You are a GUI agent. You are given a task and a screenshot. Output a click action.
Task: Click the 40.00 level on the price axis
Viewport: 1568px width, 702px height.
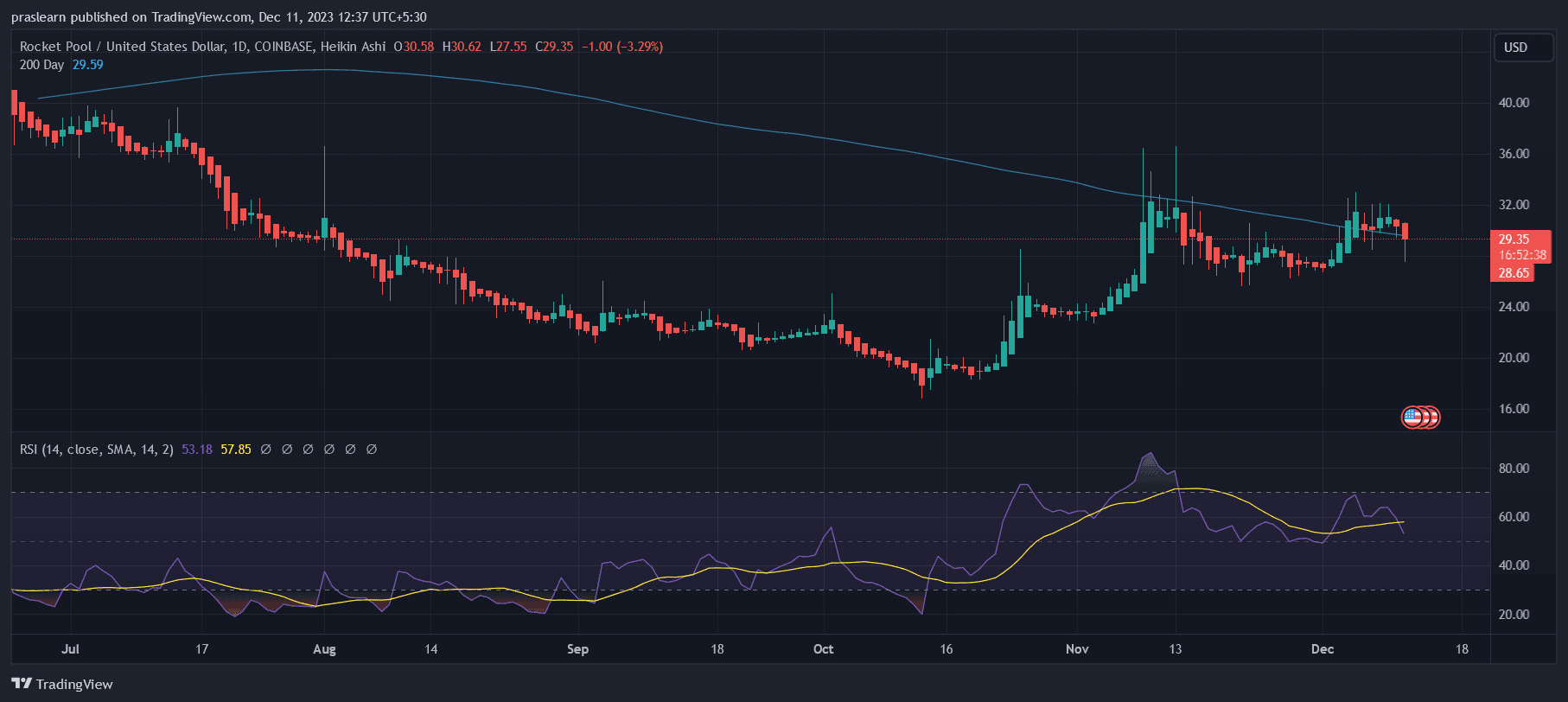coord(1514,103)
